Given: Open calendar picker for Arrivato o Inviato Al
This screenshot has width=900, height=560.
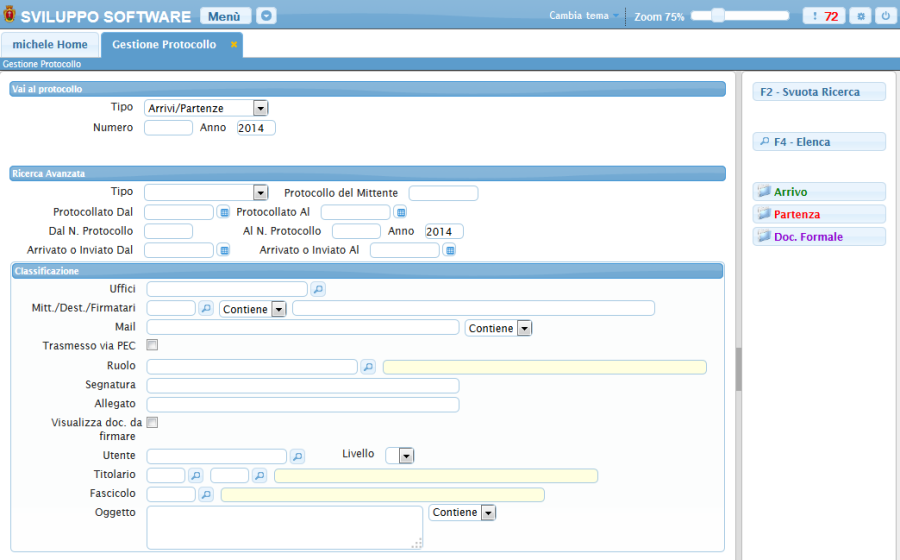Looking at the screenshot, I should (450, 250).
